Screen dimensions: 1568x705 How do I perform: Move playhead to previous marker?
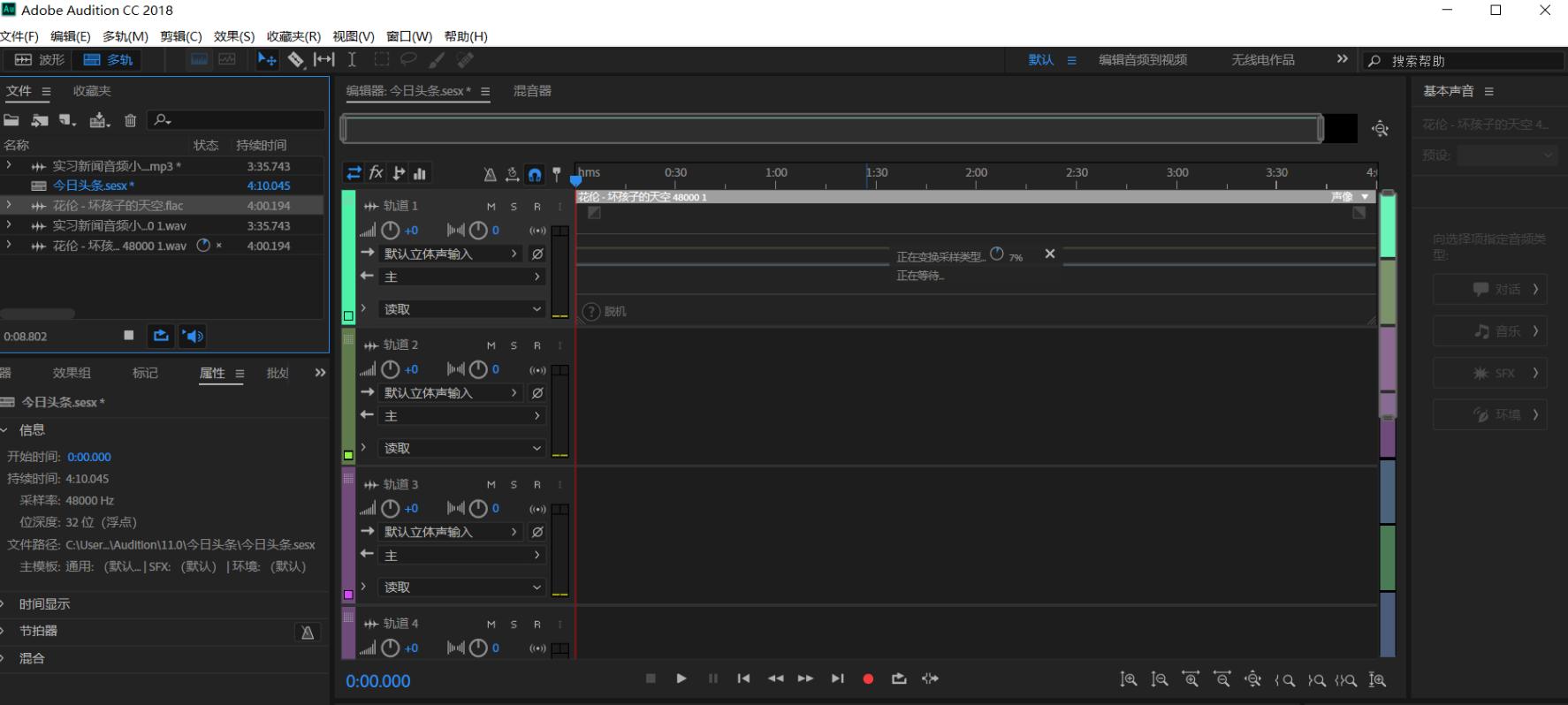tap(743, 678)
